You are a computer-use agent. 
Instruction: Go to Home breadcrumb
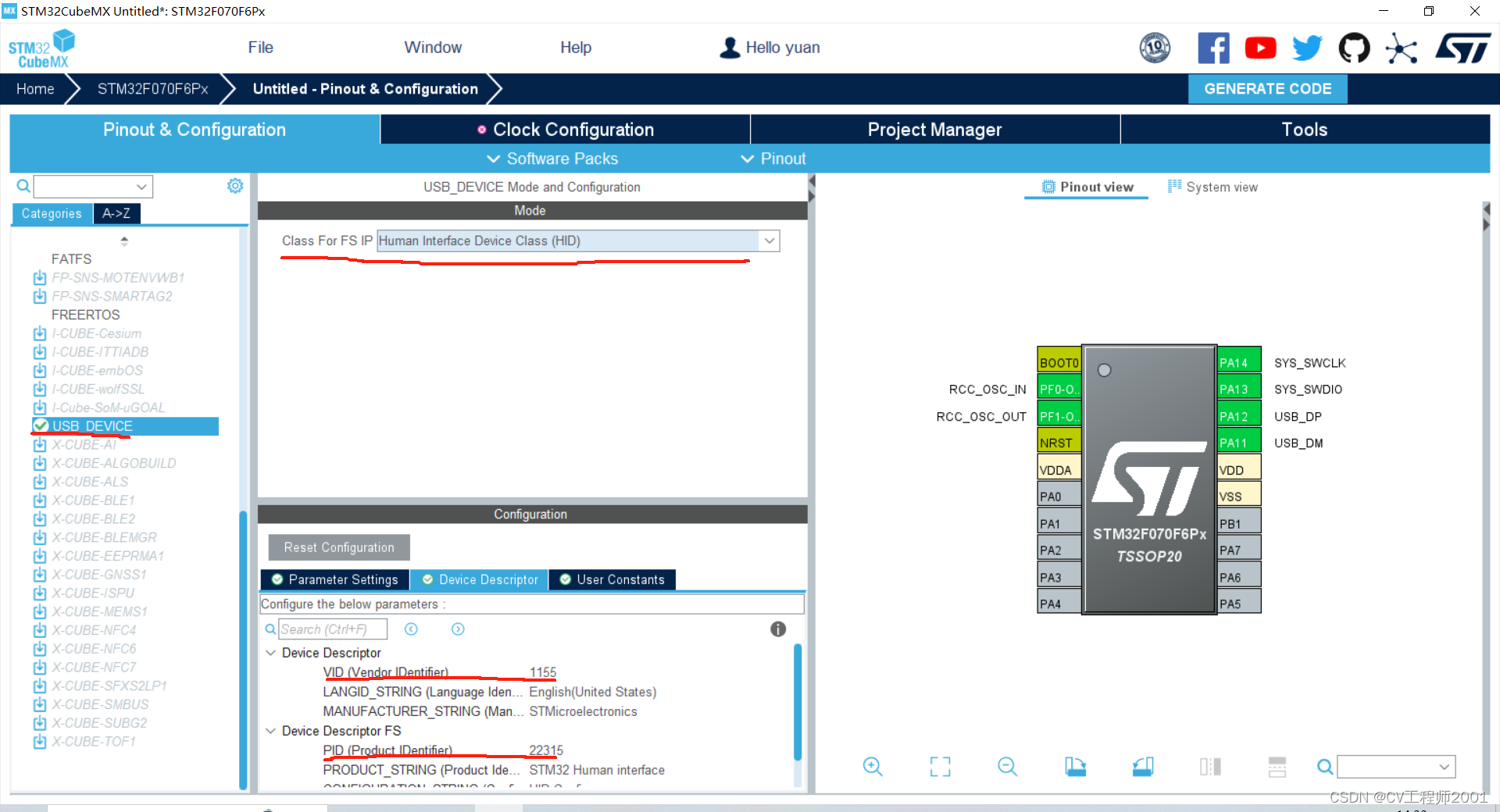(35, 89)
